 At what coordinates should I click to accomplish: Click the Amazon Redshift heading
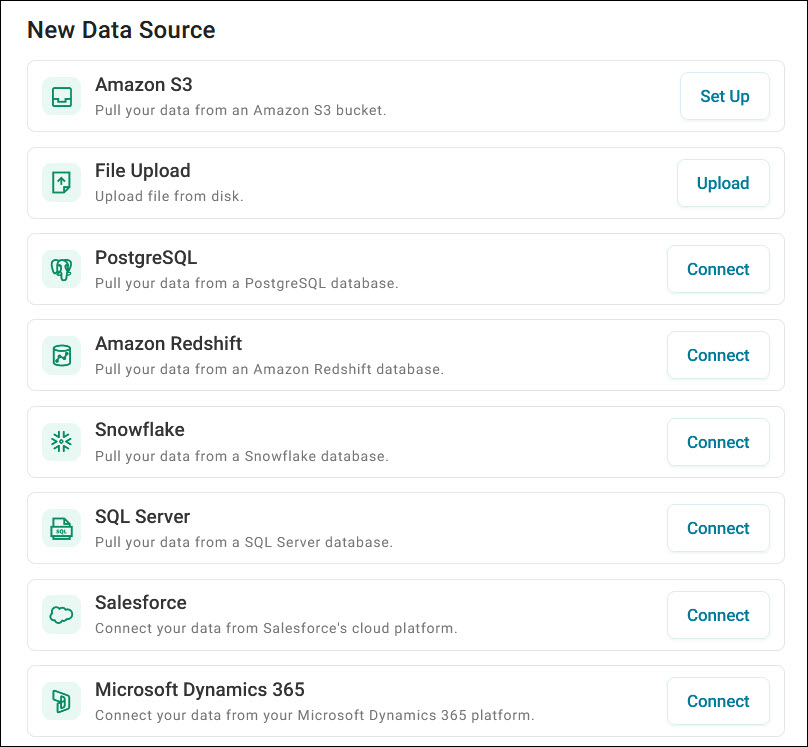169,344
